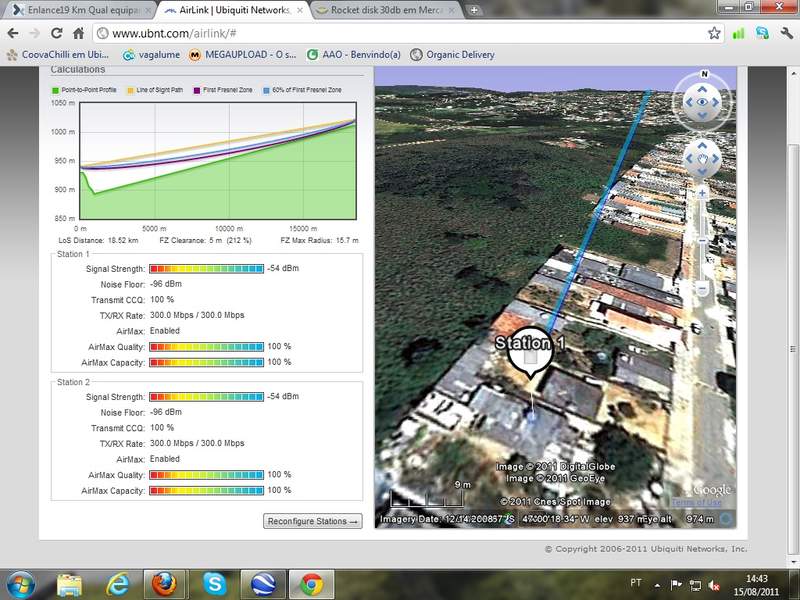The height and width of the screenshot is (600, 800).
Task: Click the hand icon in the move joystick
Action: 702,159
